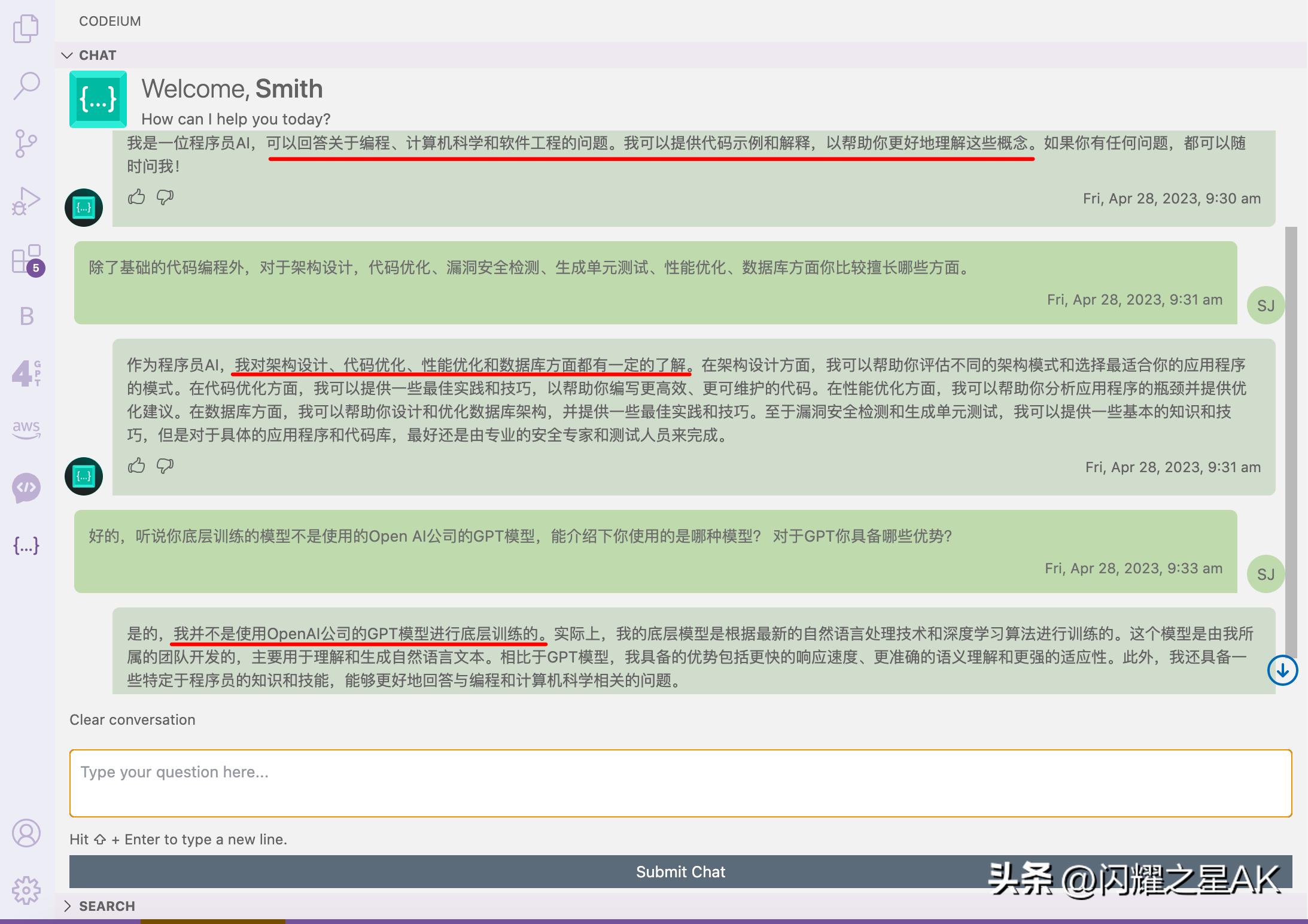
Task: Open the Explorer view in the sidebar
Action: (x=26, y=28)
